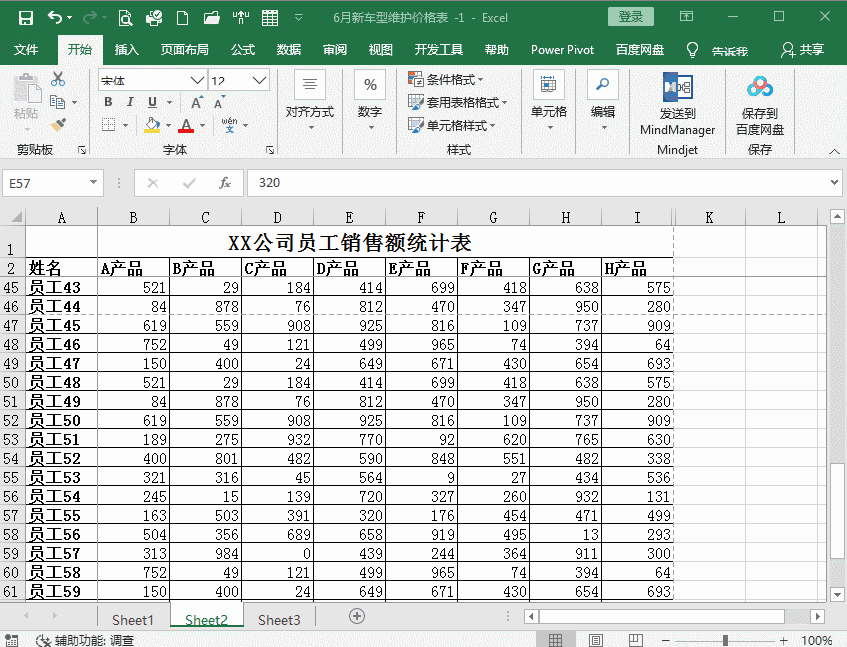Click the zoom in plus button

[783, 641]
